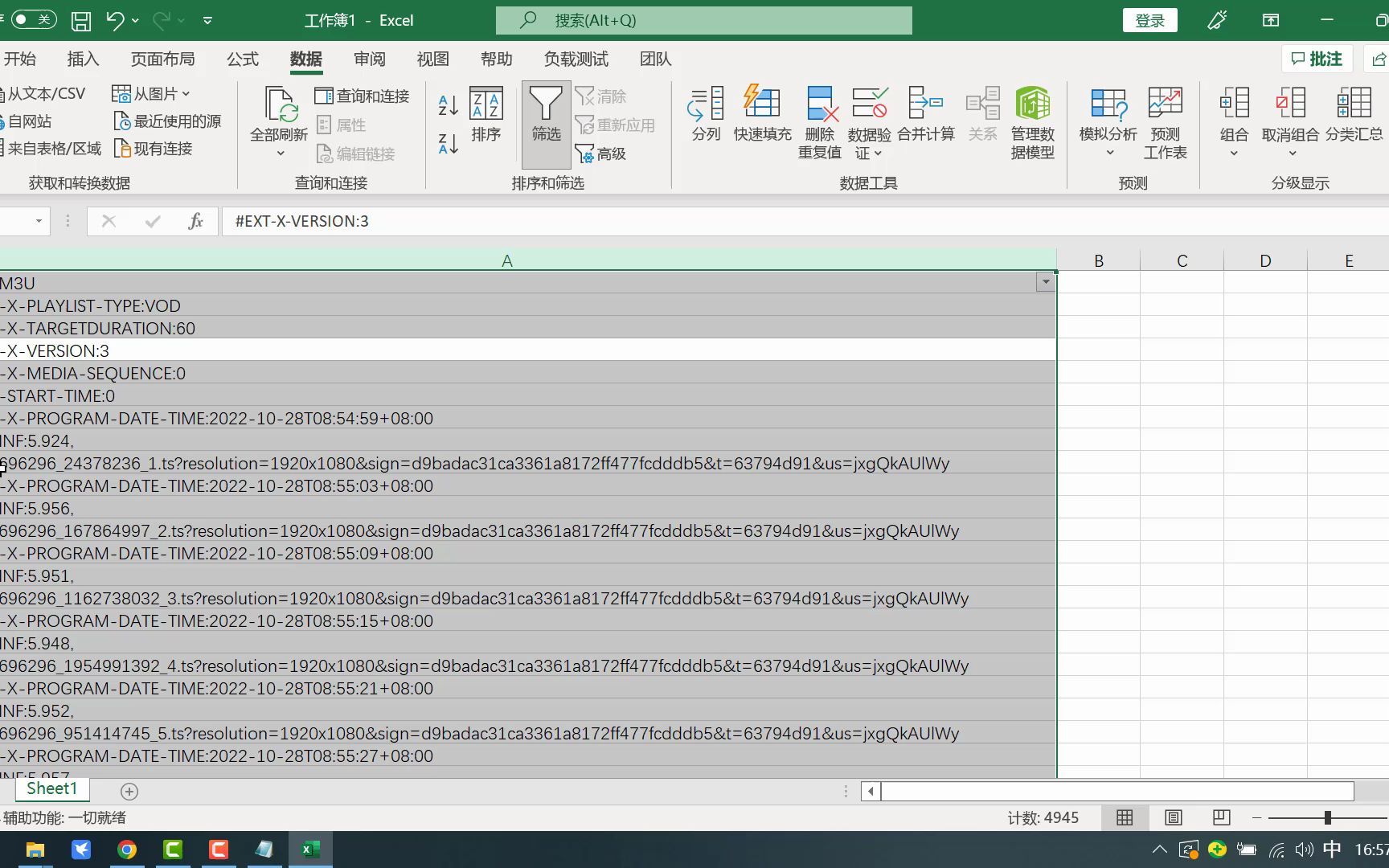
Task: Open the 从图片 dropdown
Action: pyautogui.click(x=150, y=93)
